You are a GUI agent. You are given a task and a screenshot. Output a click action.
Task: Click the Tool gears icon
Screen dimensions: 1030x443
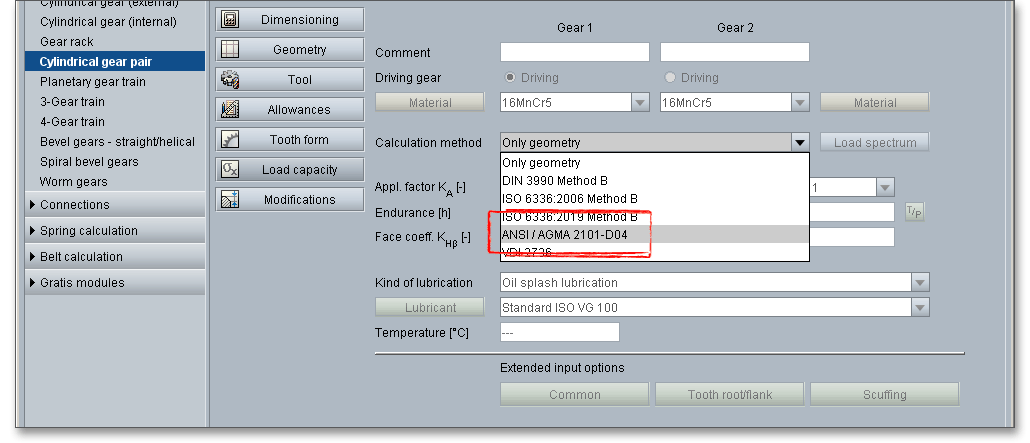tap(230, 79)
